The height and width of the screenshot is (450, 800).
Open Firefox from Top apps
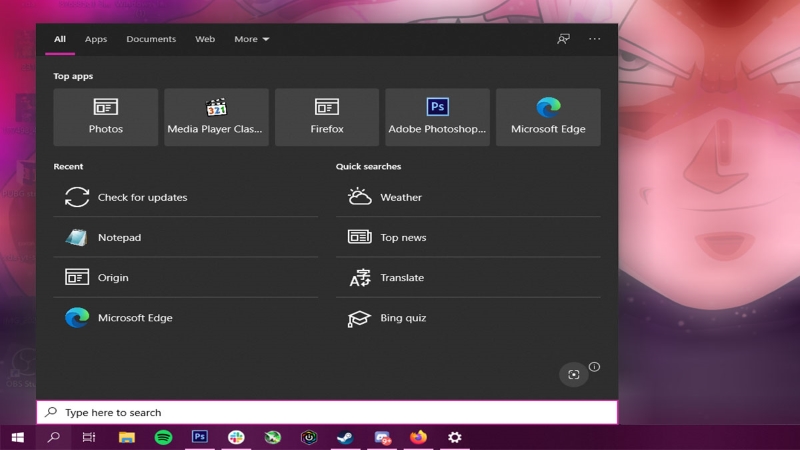click(x=327, y=117)
